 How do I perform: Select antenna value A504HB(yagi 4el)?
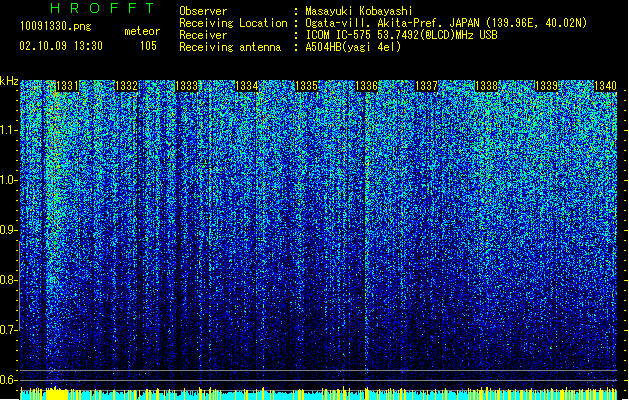click(x=353, y=47)
